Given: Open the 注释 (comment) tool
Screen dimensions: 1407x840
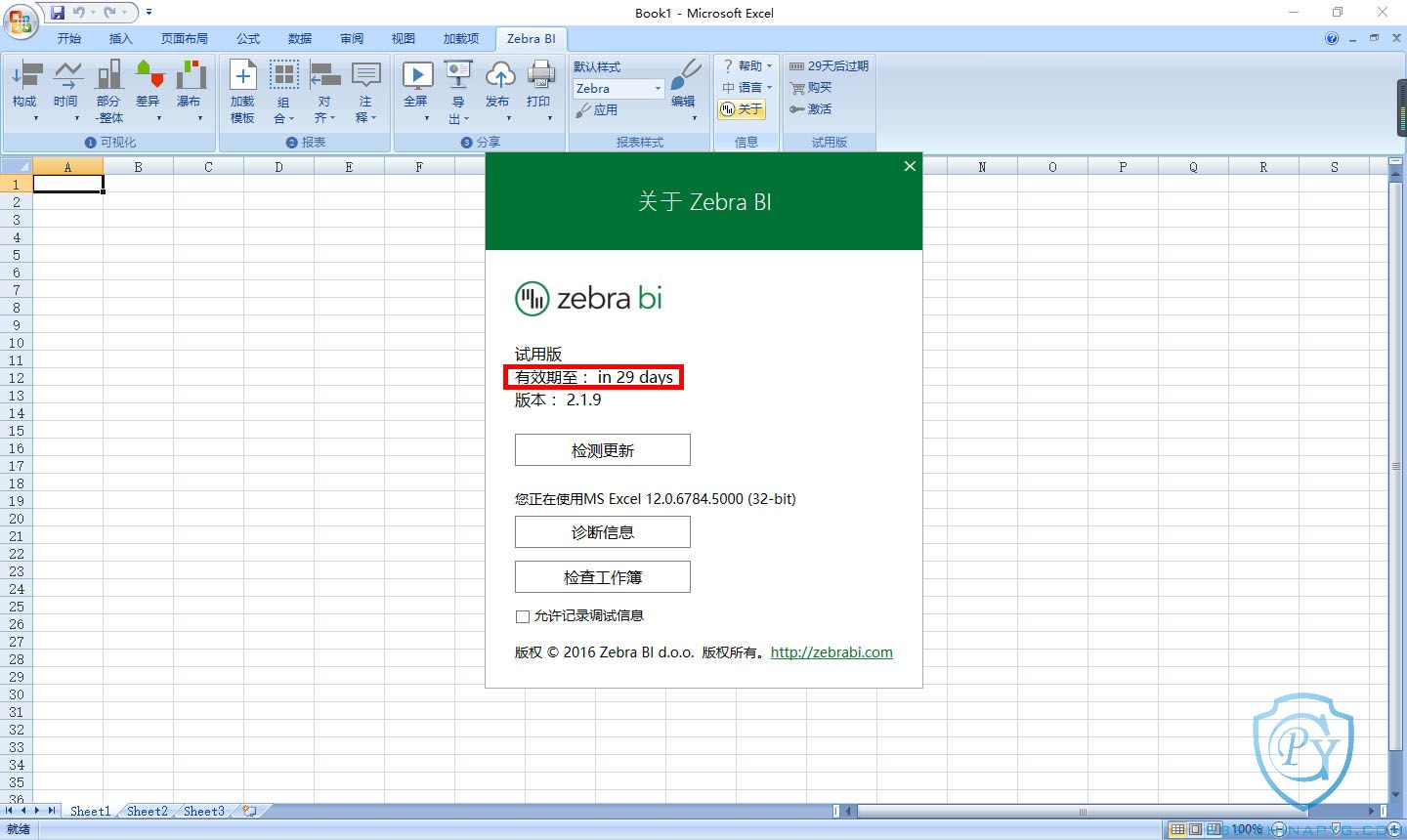Looking at the screenshot, I should pos(365,90).
